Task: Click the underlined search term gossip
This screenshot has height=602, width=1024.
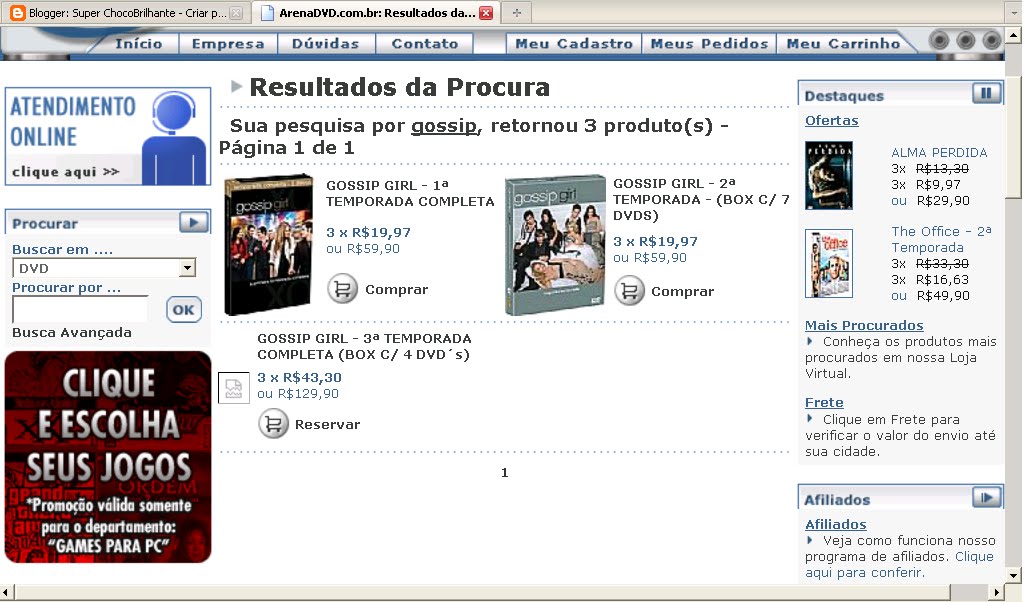Action: point(443,125)
